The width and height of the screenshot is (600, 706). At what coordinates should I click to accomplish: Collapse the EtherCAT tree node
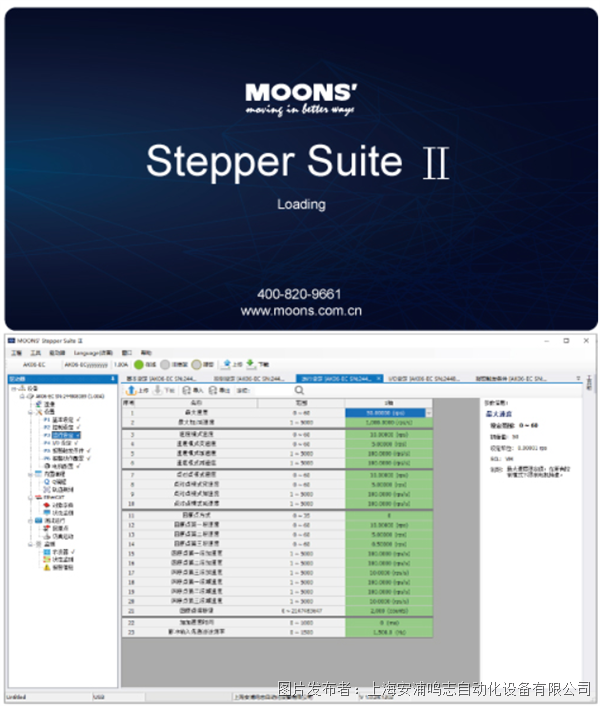point(31,498)
